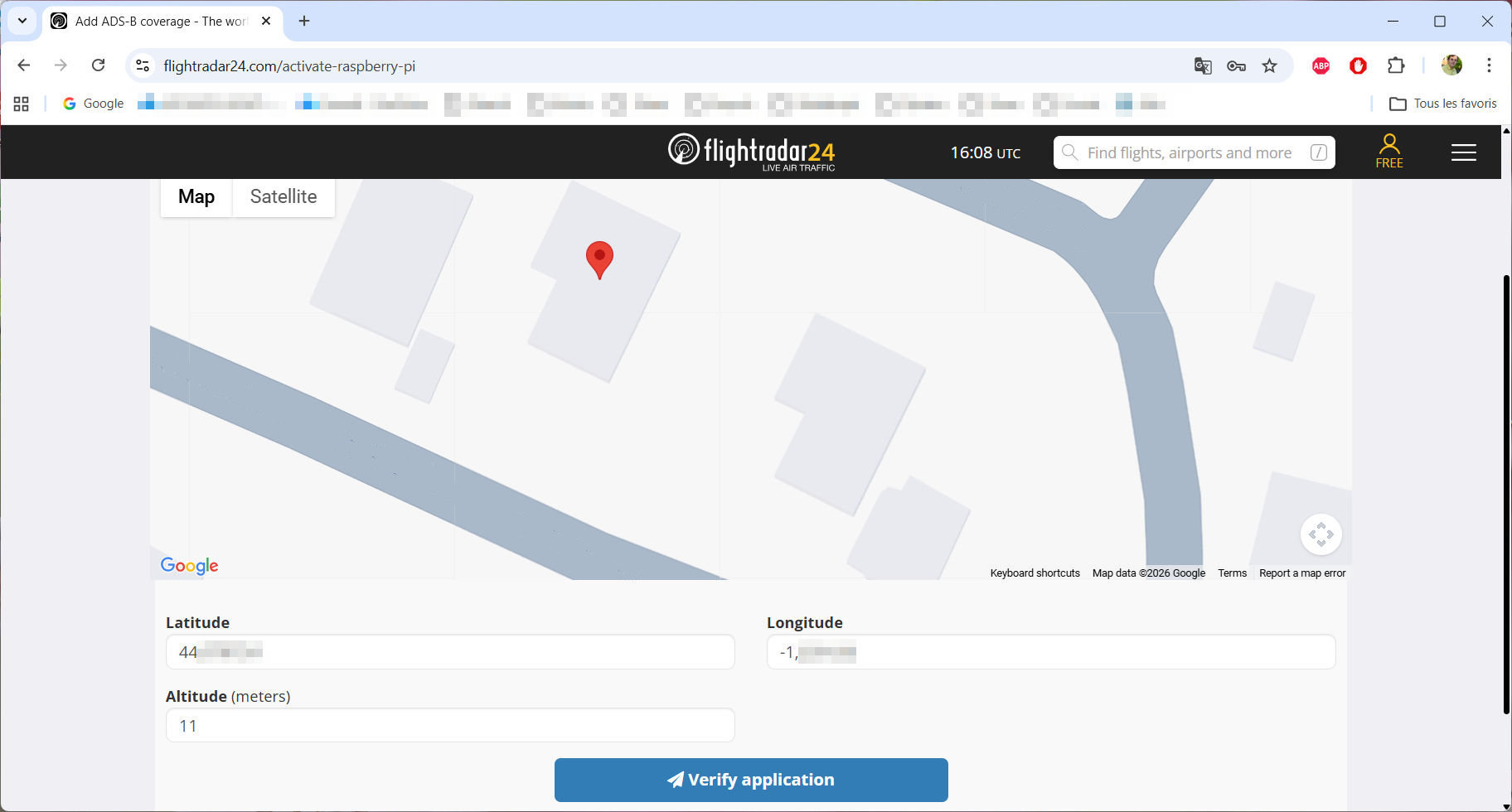Click the scrollbar down arrow
This screenshot has height=812, width=1512.
(1506, 806)
